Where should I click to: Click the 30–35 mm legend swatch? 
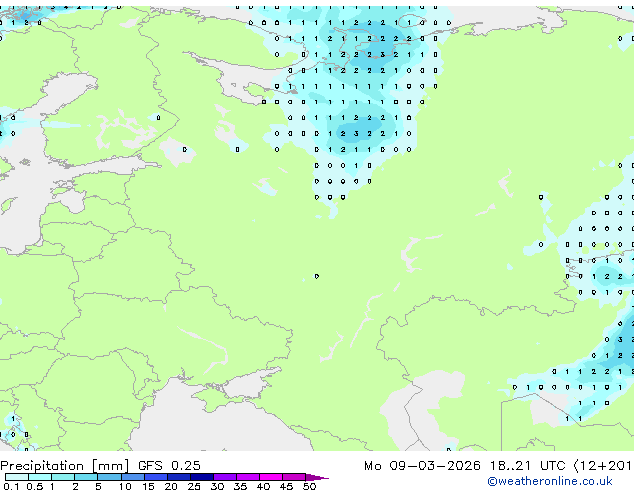coord(225,477)
